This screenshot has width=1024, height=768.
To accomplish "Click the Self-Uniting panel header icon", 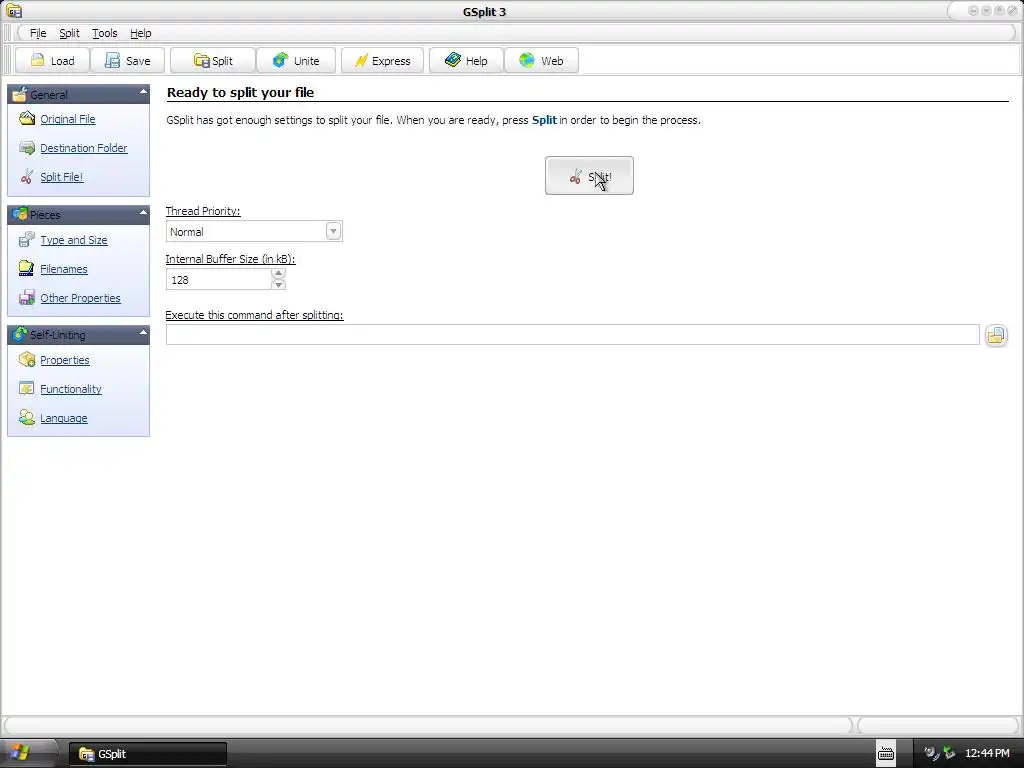I will tap(20, 334).
